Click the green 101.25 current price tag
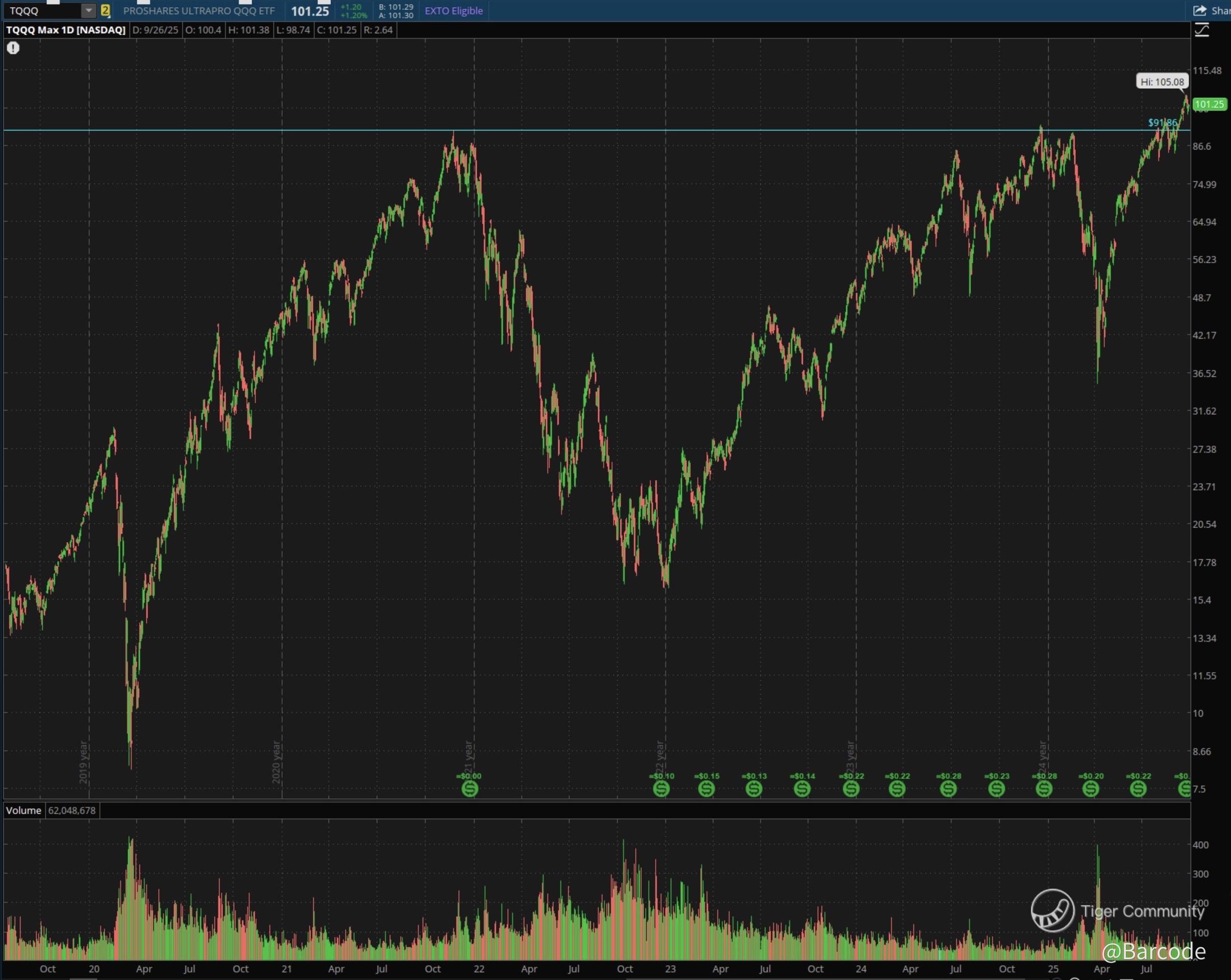Screen dimensions: 1231x980 pos(1209,104)
